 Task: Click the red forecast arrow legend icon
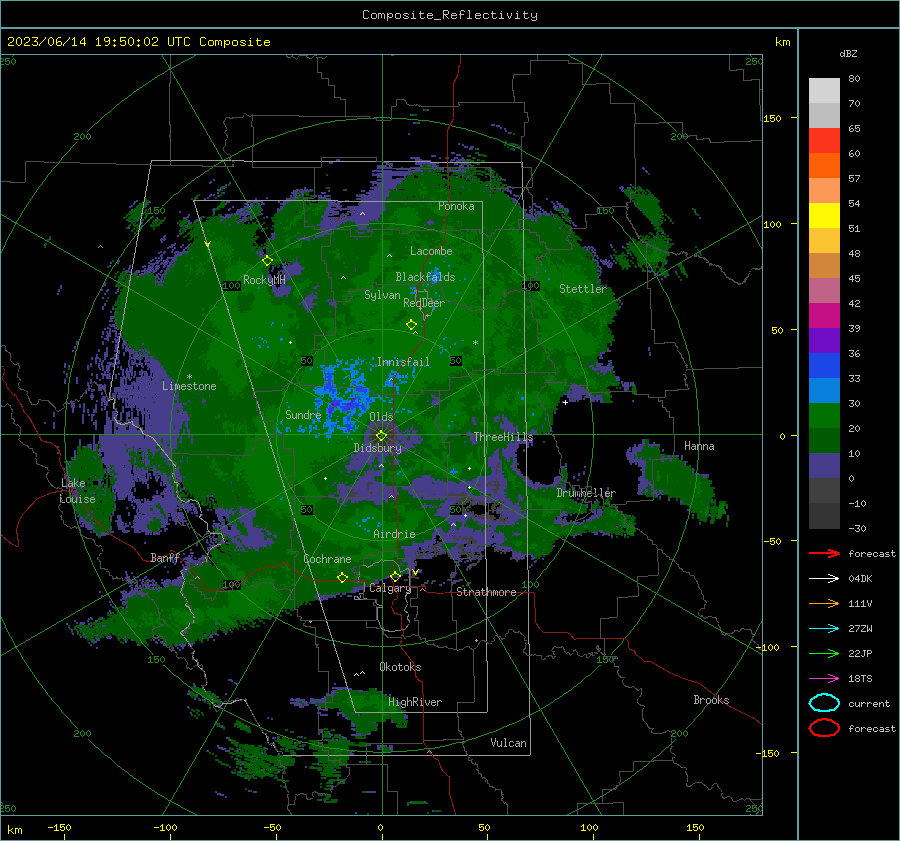pyautogui.click(x=824, y=553)
